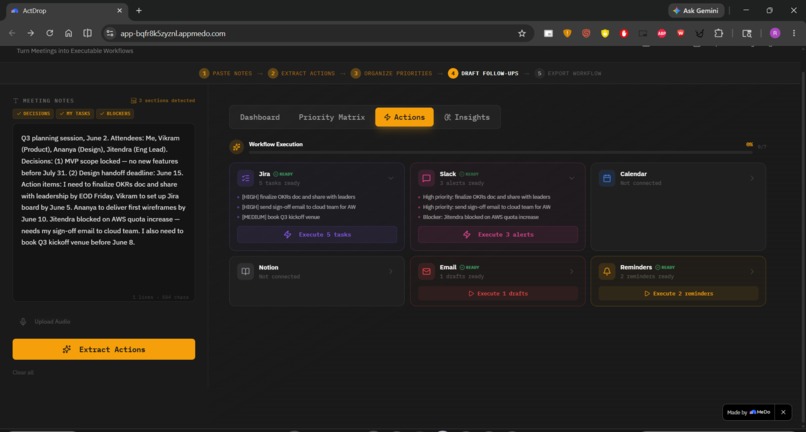Go to step 2 Extract Actions
This screenshot has width=806, height=432.
(x=302, y=74)
